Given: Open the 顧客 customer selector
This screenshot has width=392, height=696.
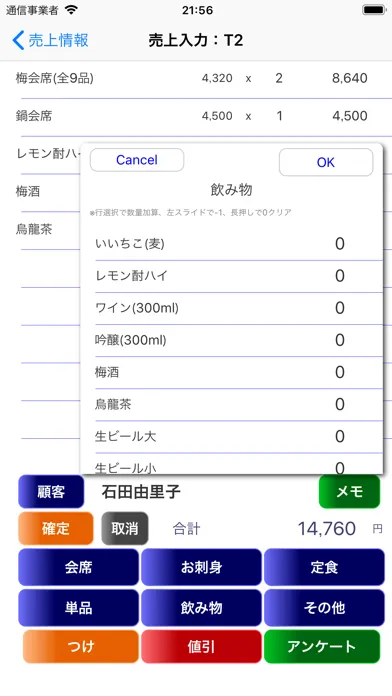Looking at the screenshot, I should (51, 491).
